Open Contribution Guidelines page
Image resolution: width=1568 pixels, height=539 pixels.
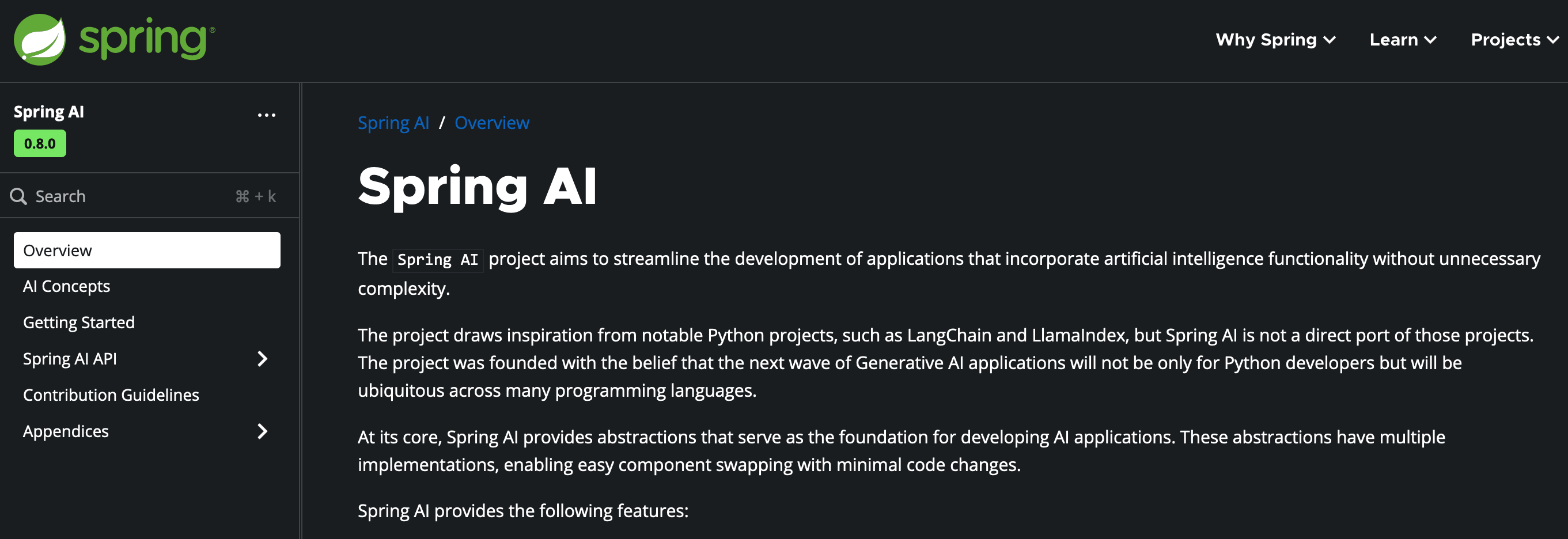point(111,395)
